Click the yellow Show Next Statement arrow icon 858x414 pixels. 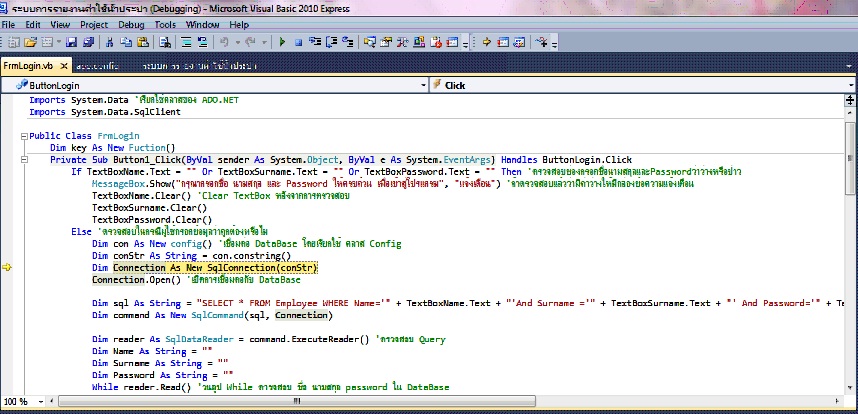[x=486, y=42]
